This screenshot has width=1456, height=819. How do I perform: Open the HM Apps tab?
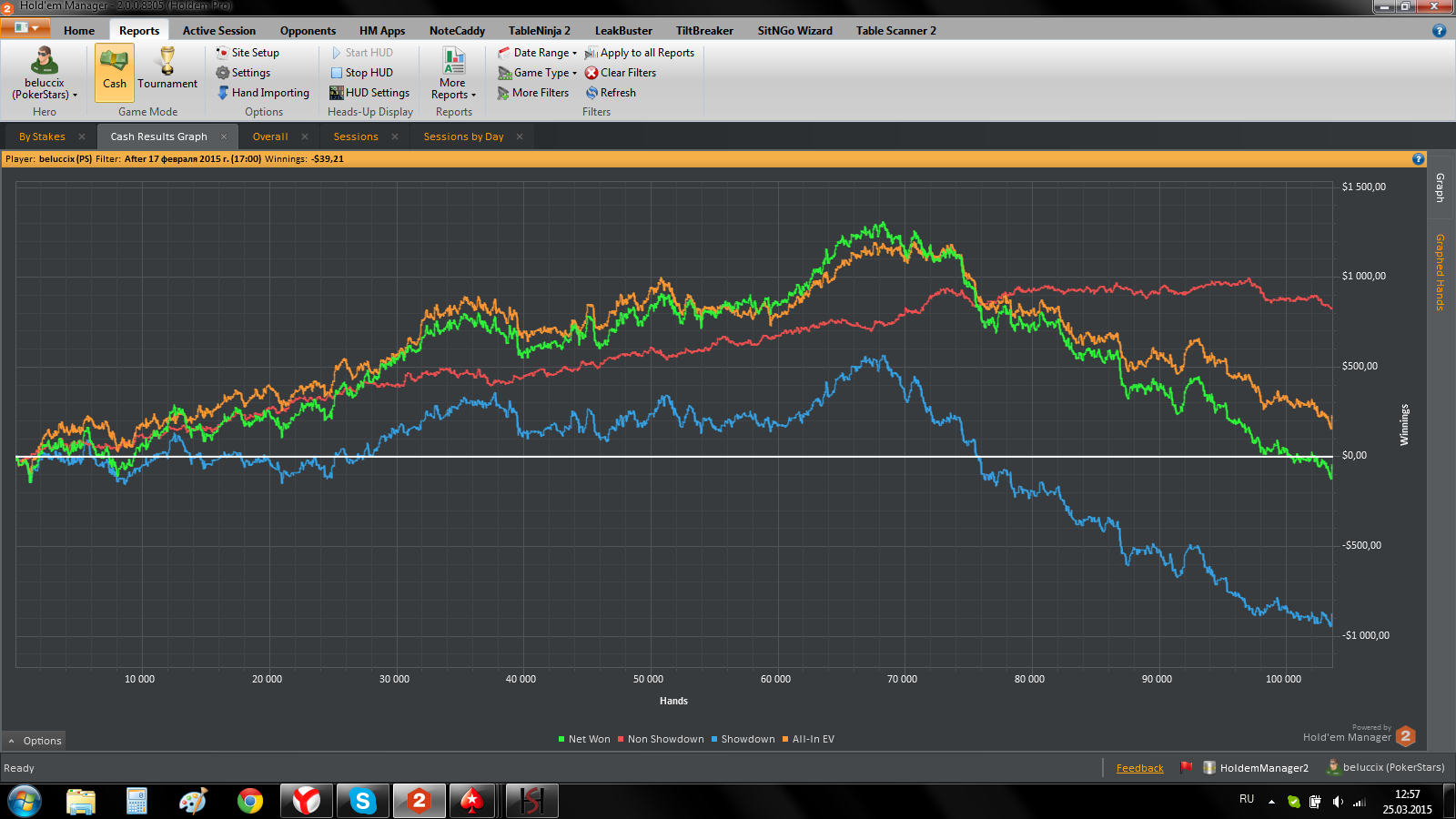pyautogui.click(x=382, y=31)
